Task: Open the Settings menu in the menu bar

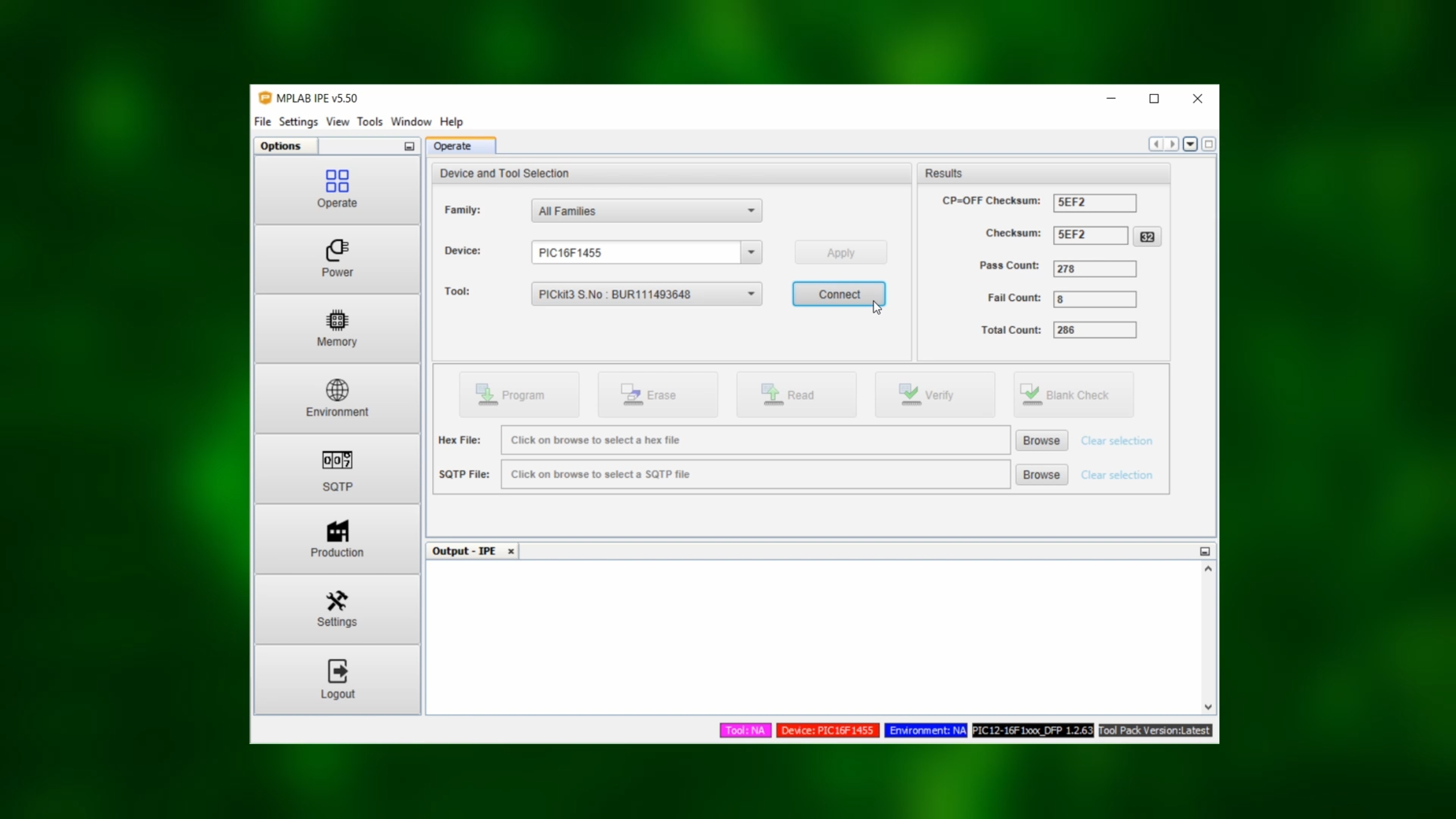Action: (x=298, y=122)
